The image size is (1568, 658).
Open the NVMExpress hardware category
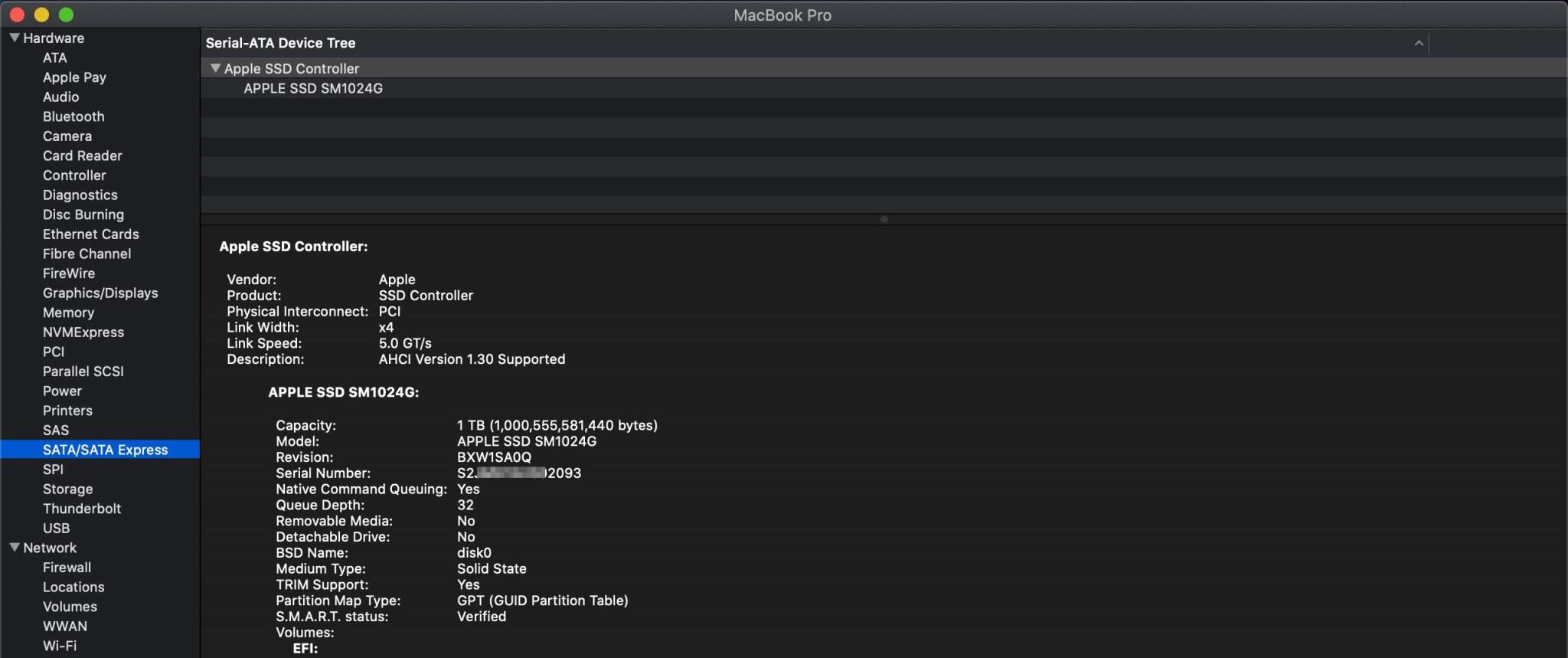point(83,332)
